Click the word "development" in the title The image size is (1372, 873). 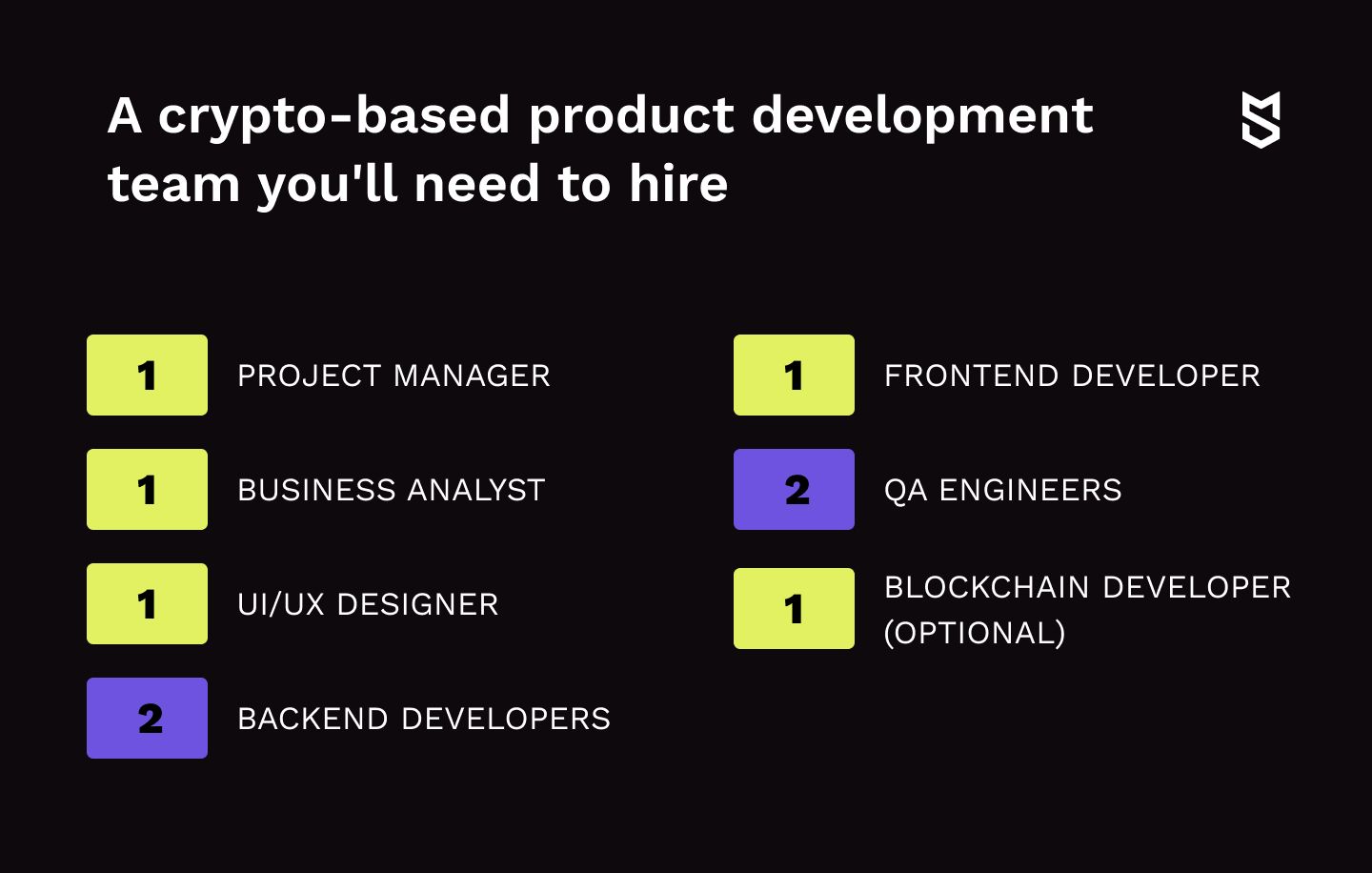pyautogui.click(x=922, y=116)
